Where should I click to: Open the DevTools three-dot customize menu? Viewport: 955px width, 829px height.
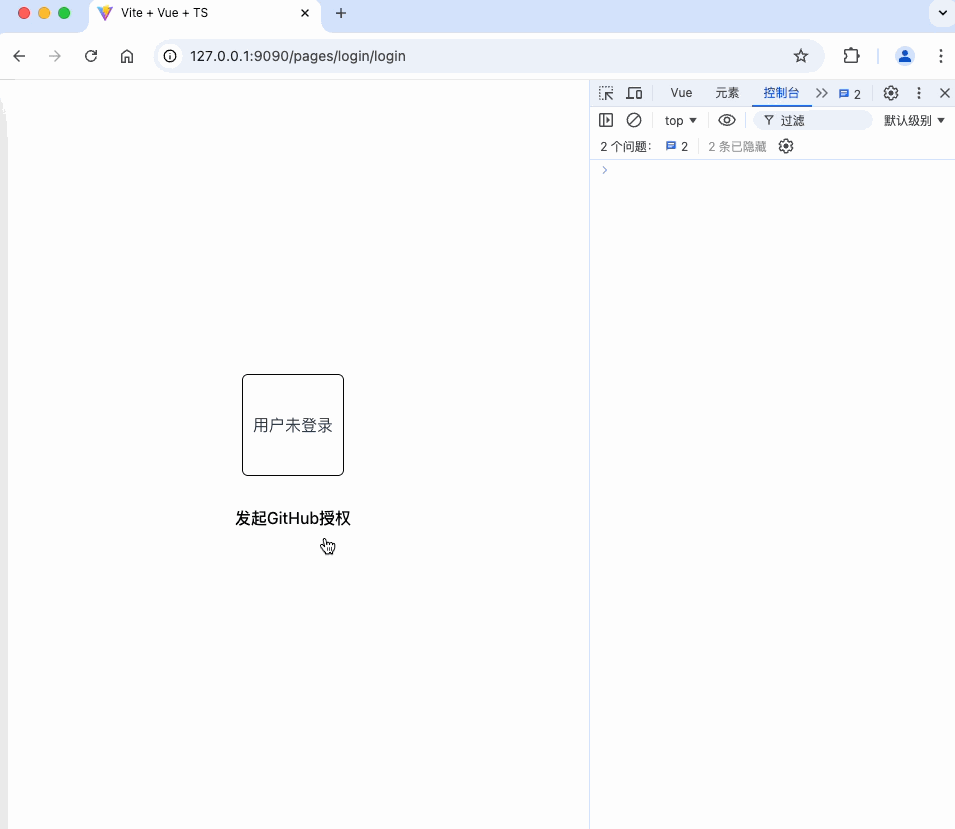pos(918,93)
